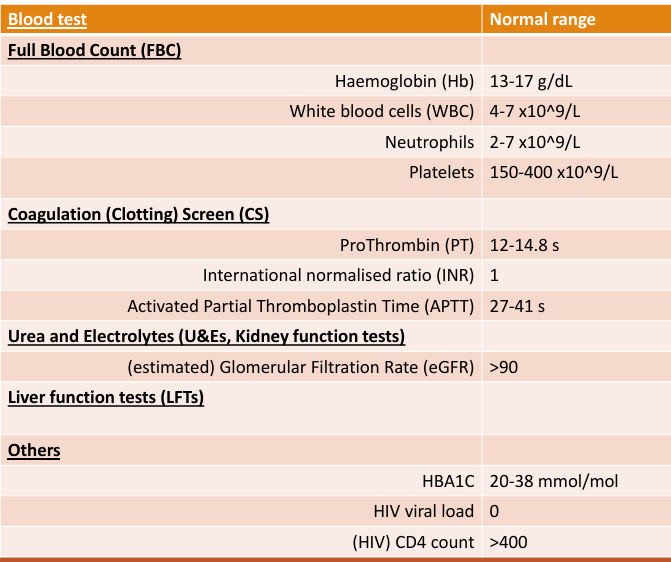Click the Activated Partial Thromboplastin Time label

tap(300, 305)
